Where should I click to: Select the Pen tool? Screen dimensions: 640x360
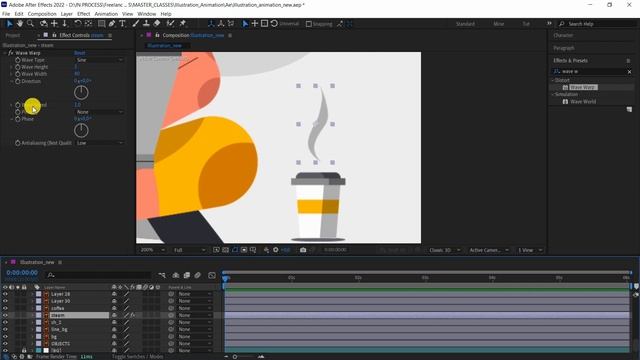click(x=112, y=24)
